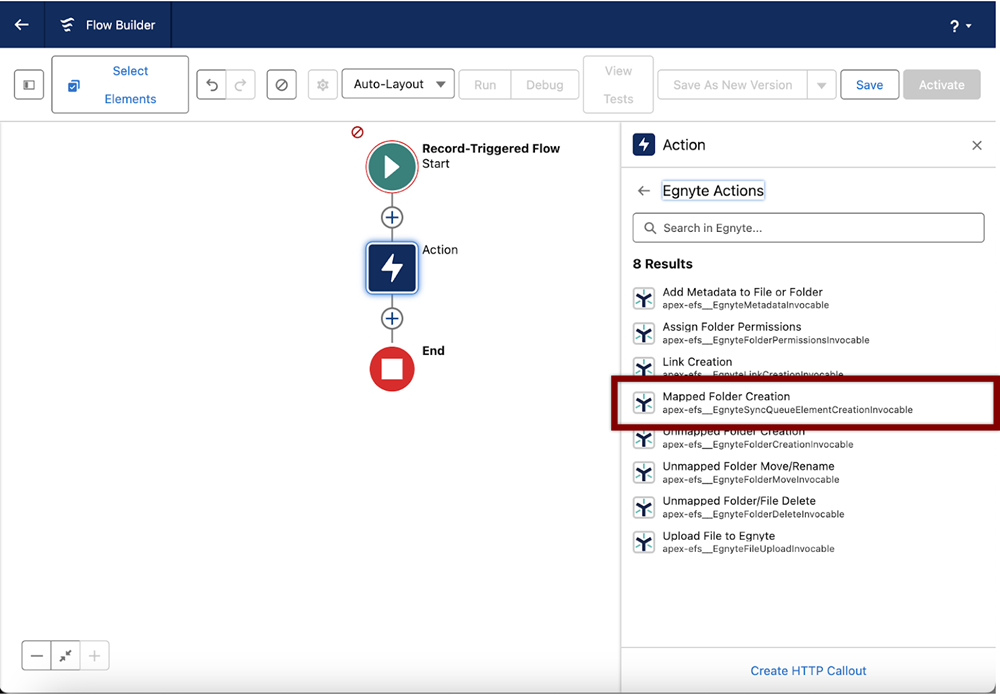The height and width of the screenshot is (698, 1000).
Task: Go back from Egnyte Actions list
Action: (643, 191)
